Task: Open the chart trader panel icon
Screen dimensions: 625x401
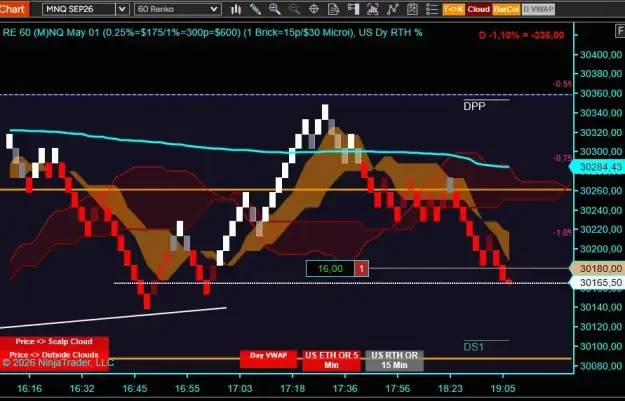Action: pyautogui.click(x=353, y=9)
